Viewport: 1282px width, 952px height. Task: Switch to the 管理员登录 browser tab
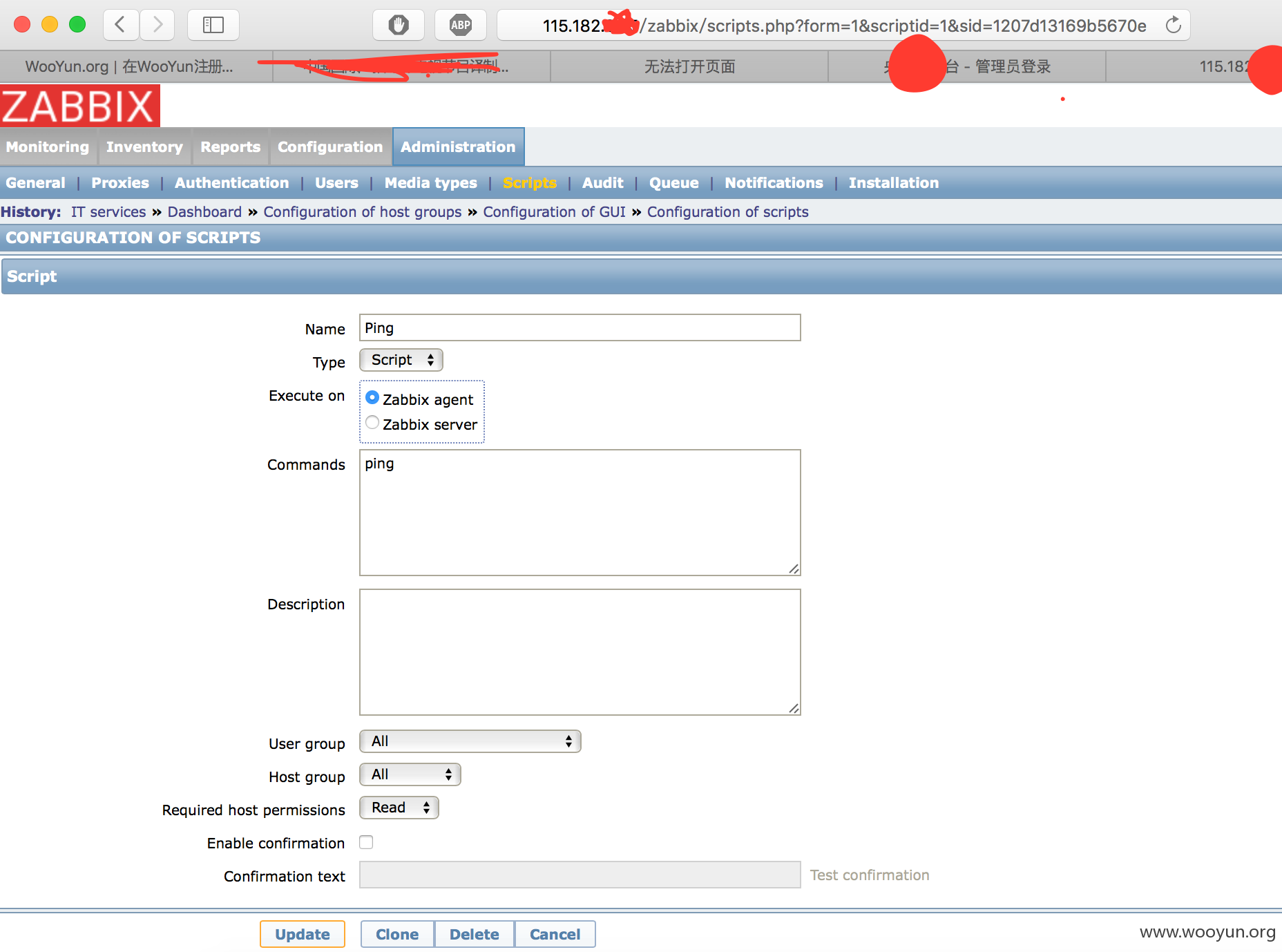tap(967, 66)
